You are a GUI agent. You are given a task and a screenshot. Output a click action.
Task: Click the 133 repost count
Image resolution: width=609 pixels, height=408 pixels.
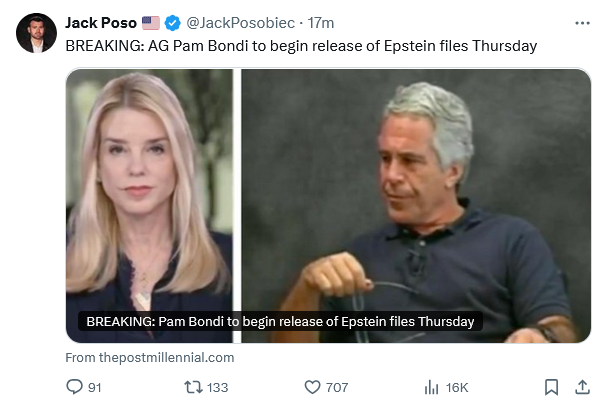tap(217, 387)
